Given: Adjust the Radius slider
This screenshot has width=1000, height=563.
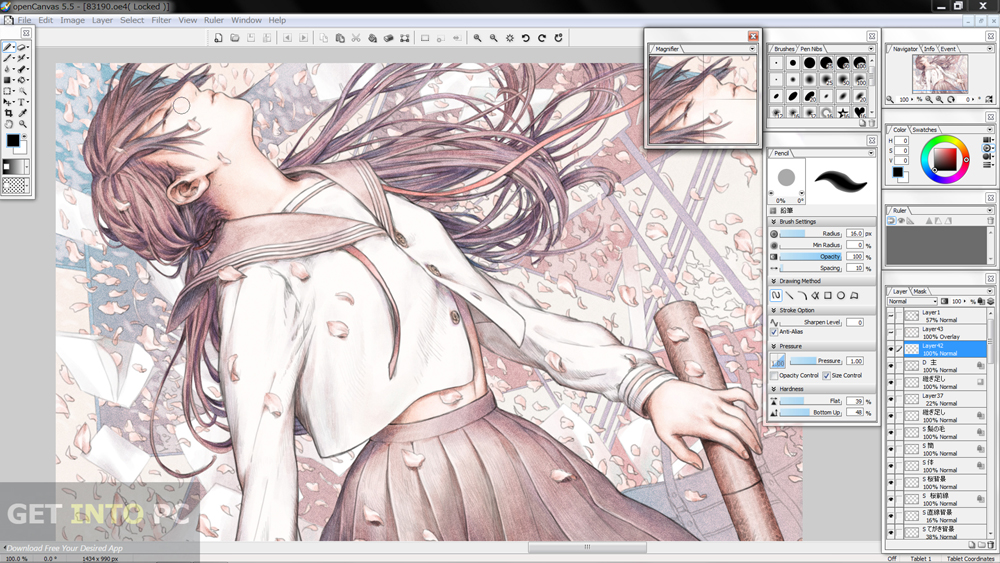Looking at the screenshot, I should coord(811,233).
